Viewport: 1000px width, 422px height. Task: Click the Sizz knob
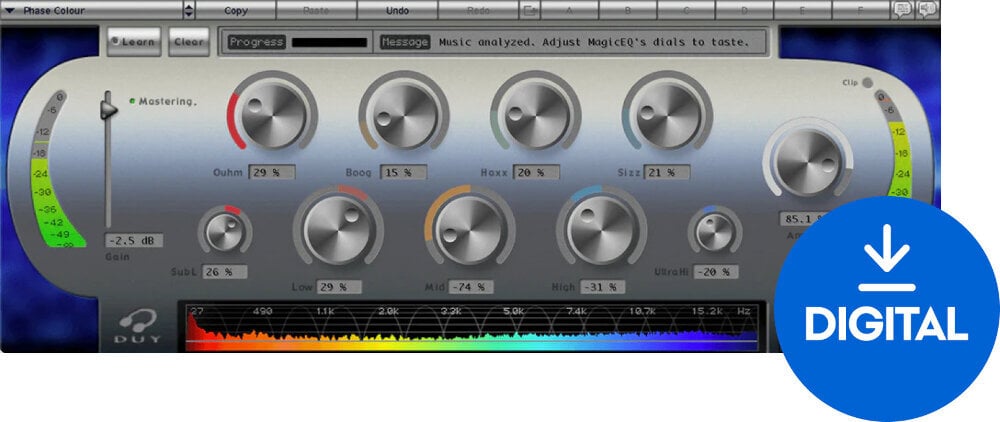click(x=667, y=115)
